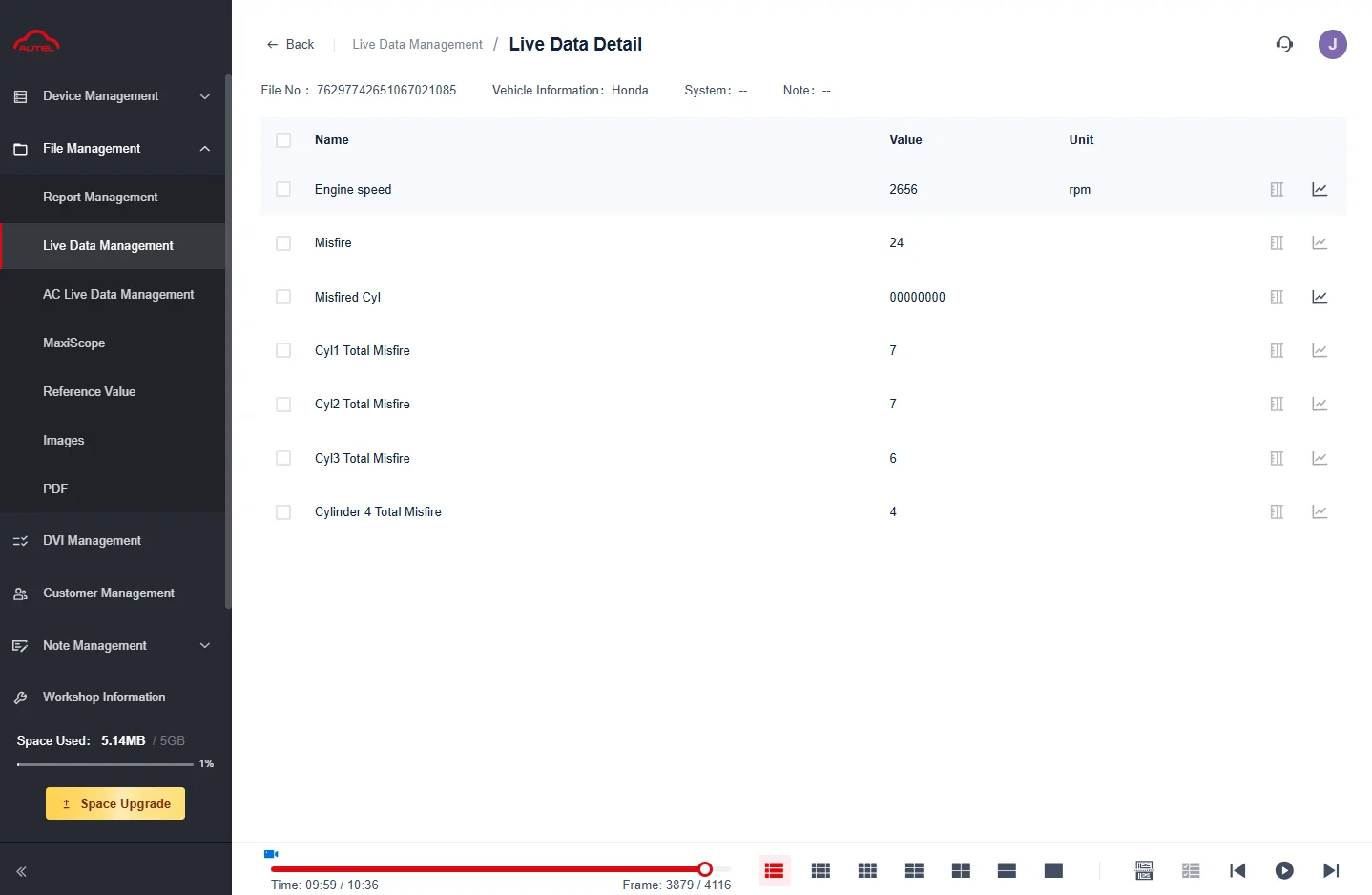Play the live data recording
The height and width of the screenshot is (895, 1372).
pos(1284,870)
